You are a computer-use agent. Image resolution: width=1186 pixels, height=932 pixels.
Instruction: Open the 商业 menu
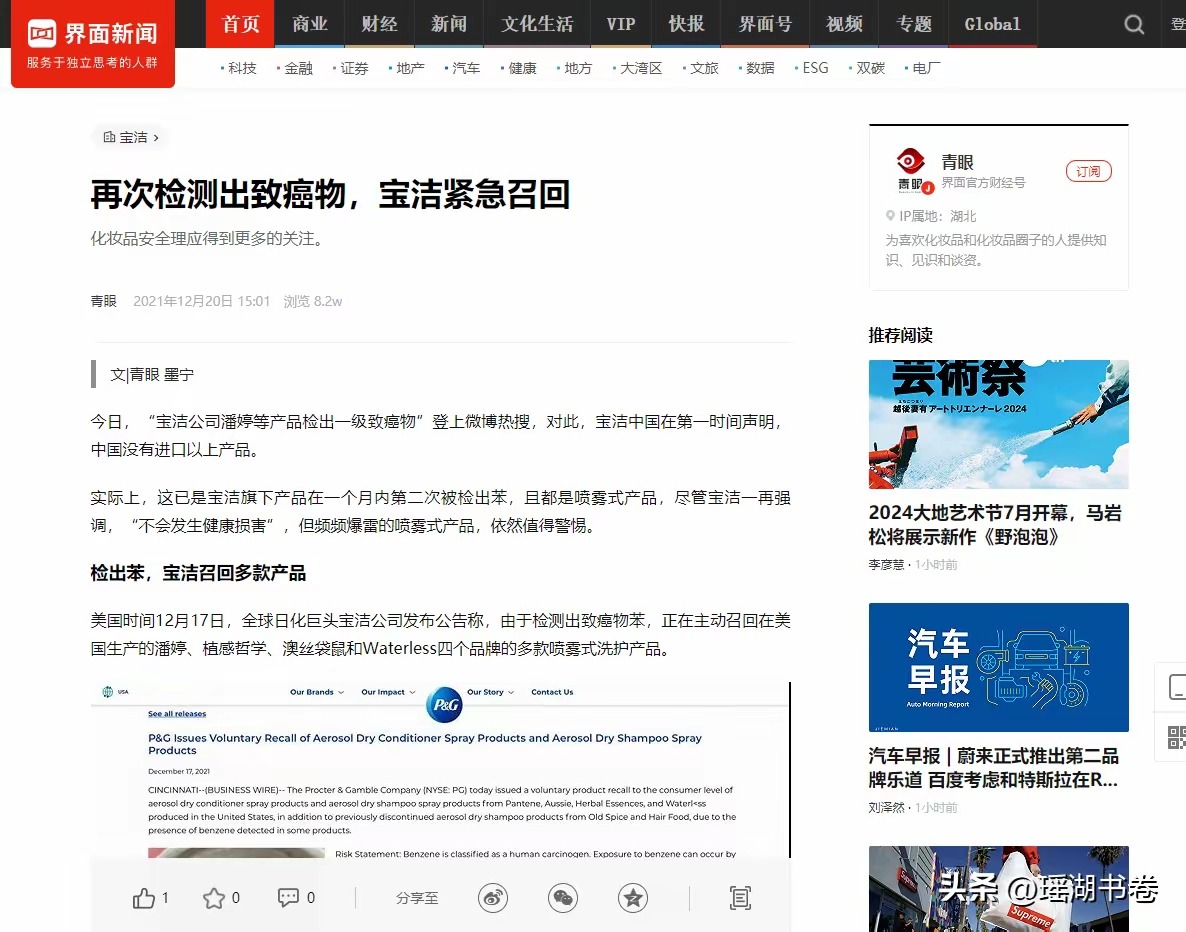click(x=310, y=24)
